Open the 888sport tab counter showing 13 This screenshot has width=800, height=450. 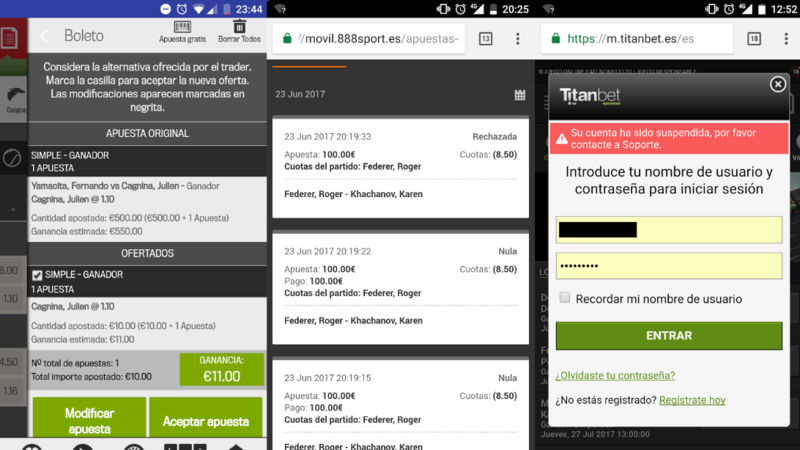(486, 38)
